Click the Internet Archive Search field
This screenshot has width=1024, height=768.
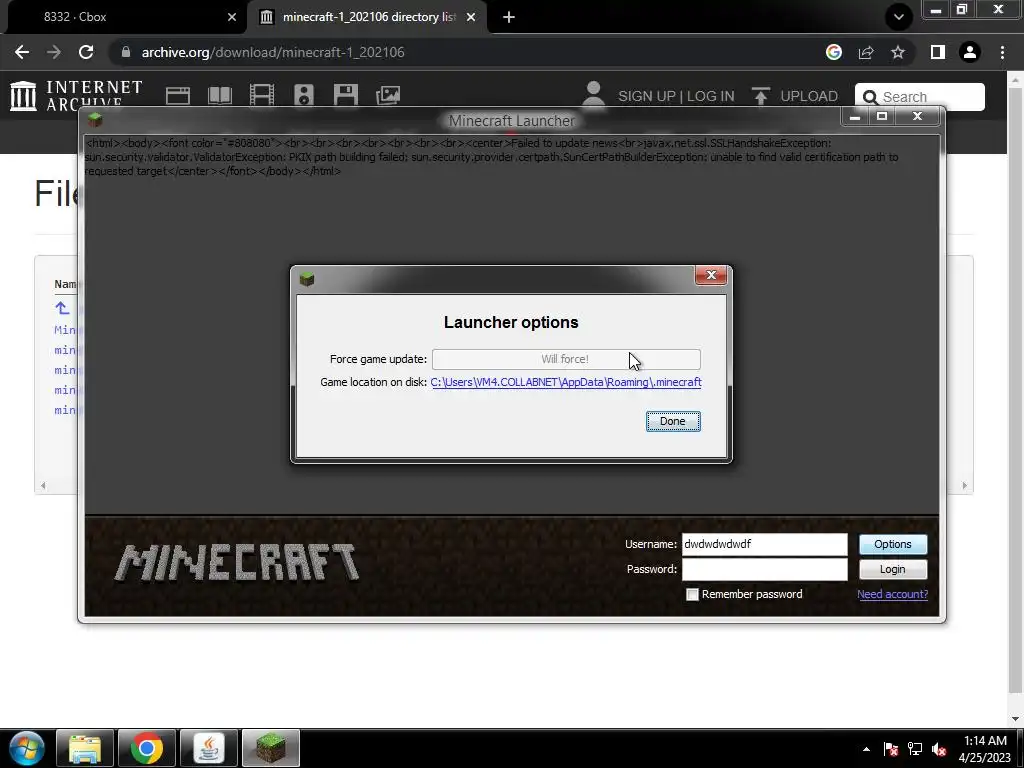(920, 97)
